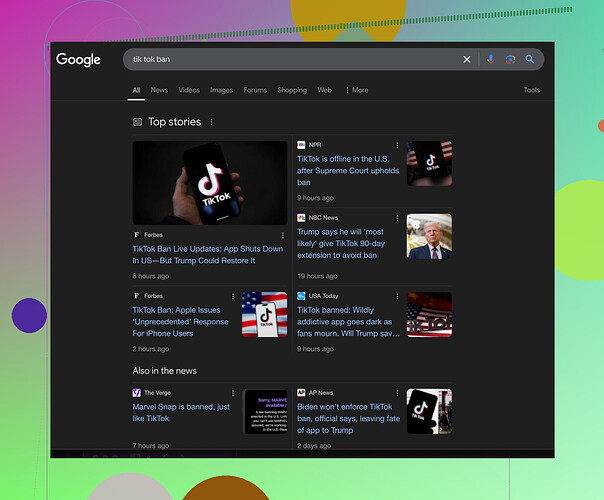
Task: Open Google Lens image search icon
Action: pos(510,59)
